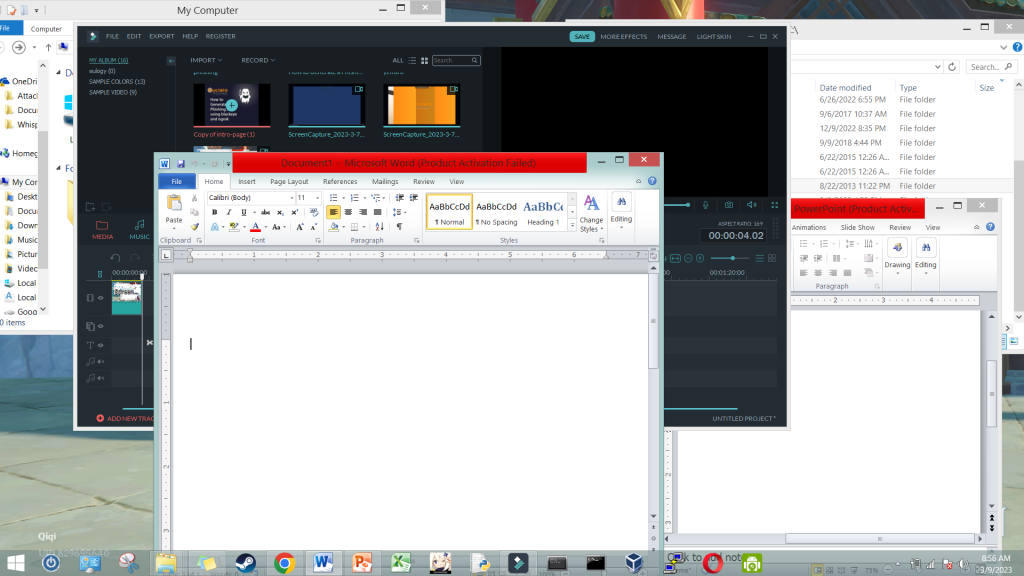Collapse the video editor album sidebar with the arrow
The width and height of the screenshot is (1024, 576).
[x=171, y=61]
